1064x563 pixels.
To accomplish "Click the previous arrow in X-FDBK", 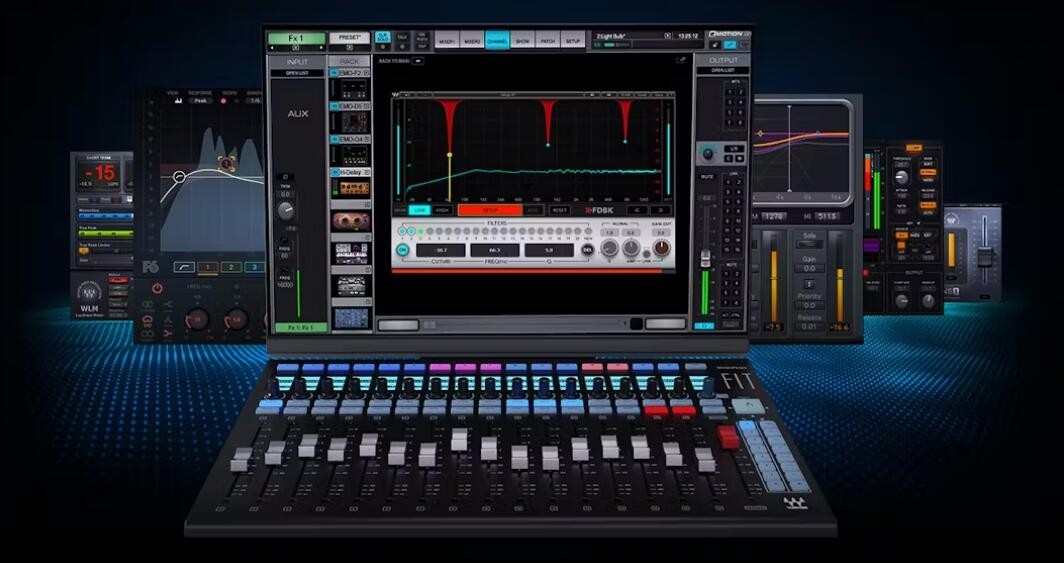I will coord(637,210).
